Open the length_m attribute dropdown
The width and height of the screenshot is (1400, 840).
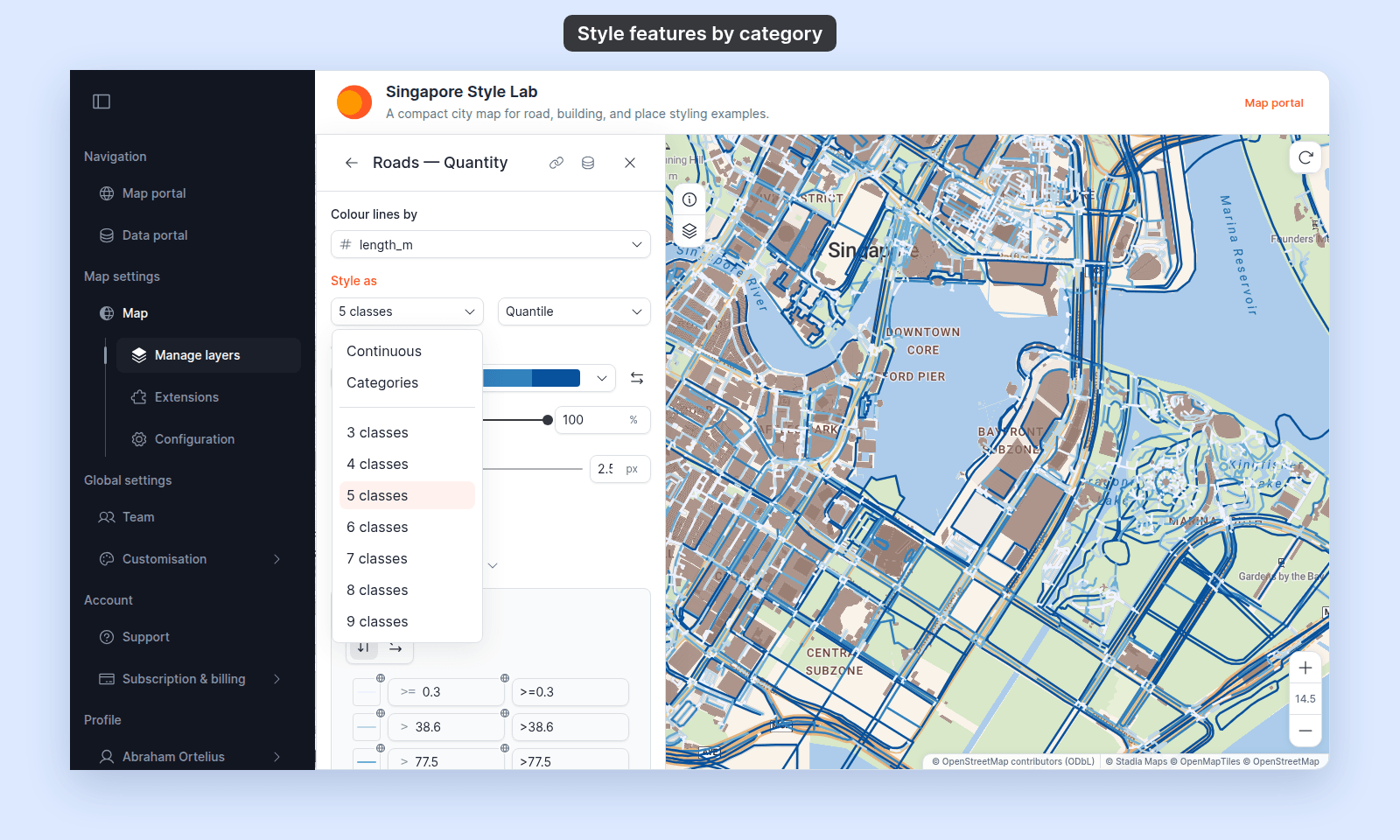(491, 245)
